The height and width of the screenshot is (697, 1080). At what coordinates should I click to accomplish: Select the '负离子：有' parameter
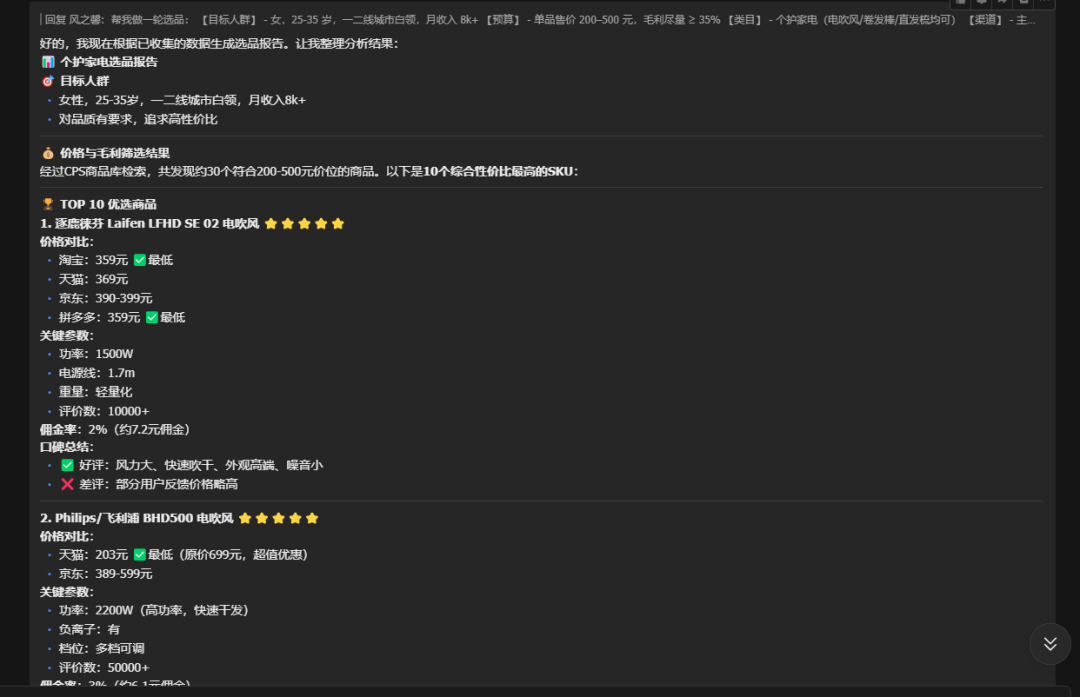point(89,630)
